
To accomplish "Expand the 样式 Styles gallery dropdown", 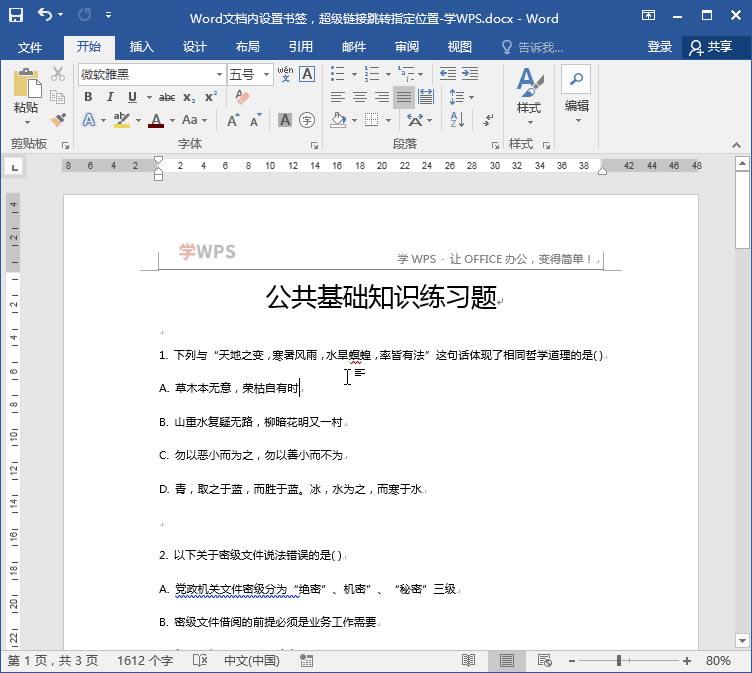I will click(528, 122).
